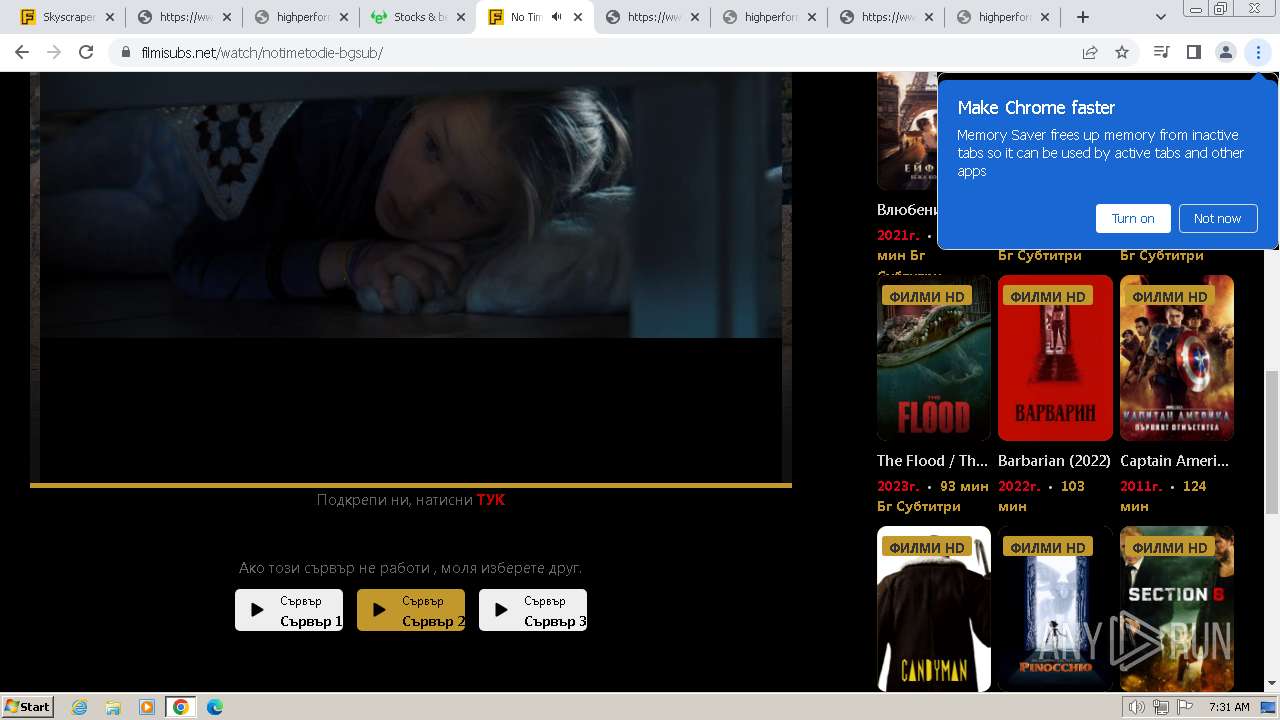The width and height of the screenshot is (1280, 720).
Task: Click the video player frame
Action: coord(411,278)
